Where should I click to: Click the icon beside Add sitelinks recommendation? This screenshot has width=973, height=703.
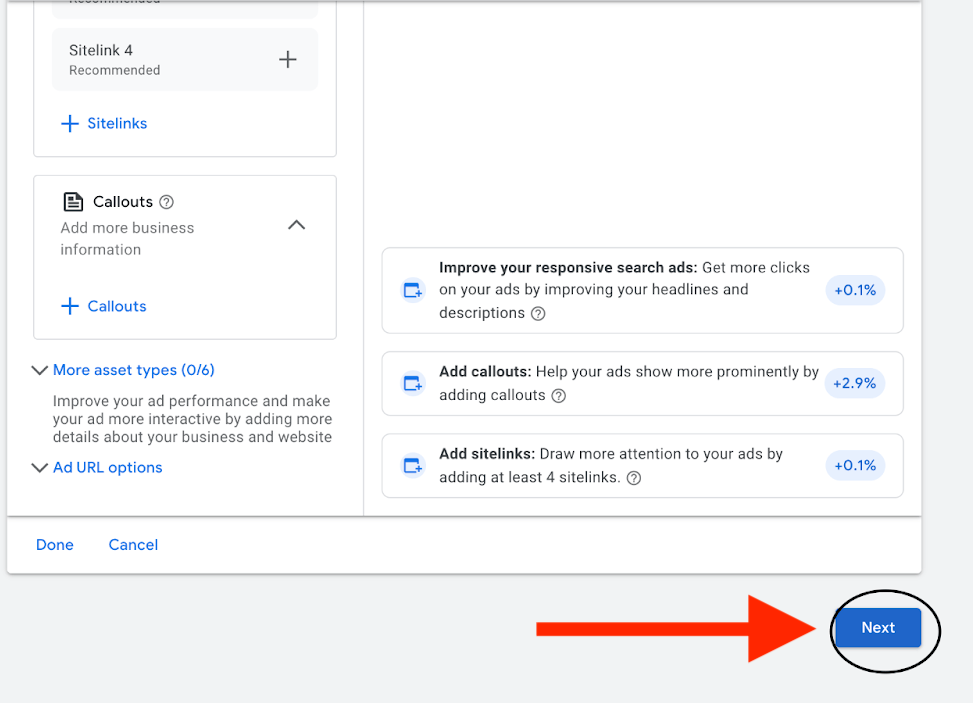[x=413, y=466]
